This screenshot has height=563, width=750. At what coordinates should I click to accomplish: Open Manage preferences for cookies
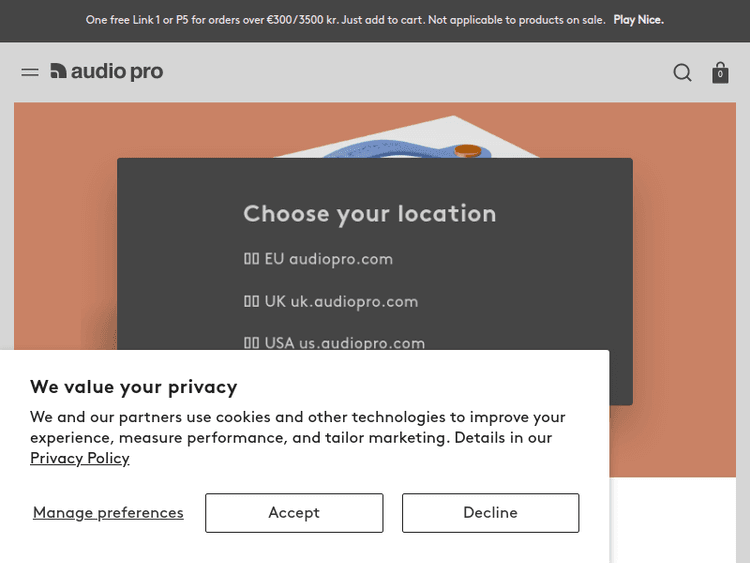point(108,513)
